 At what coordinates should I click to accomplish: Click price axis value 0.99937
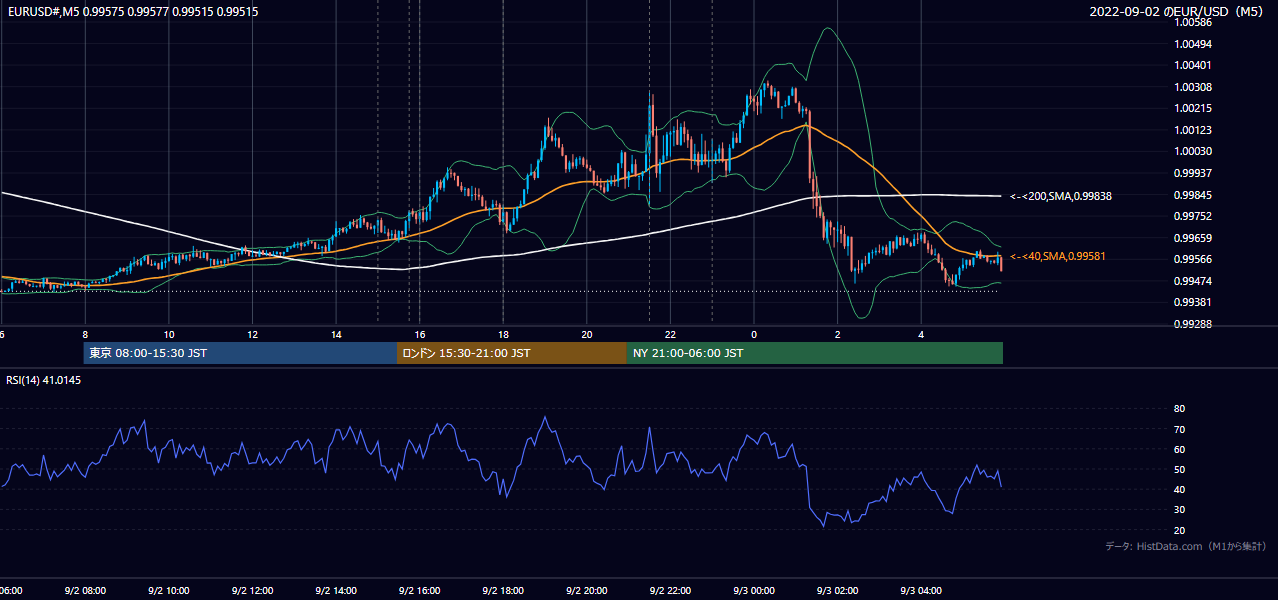click(1193, 173)
